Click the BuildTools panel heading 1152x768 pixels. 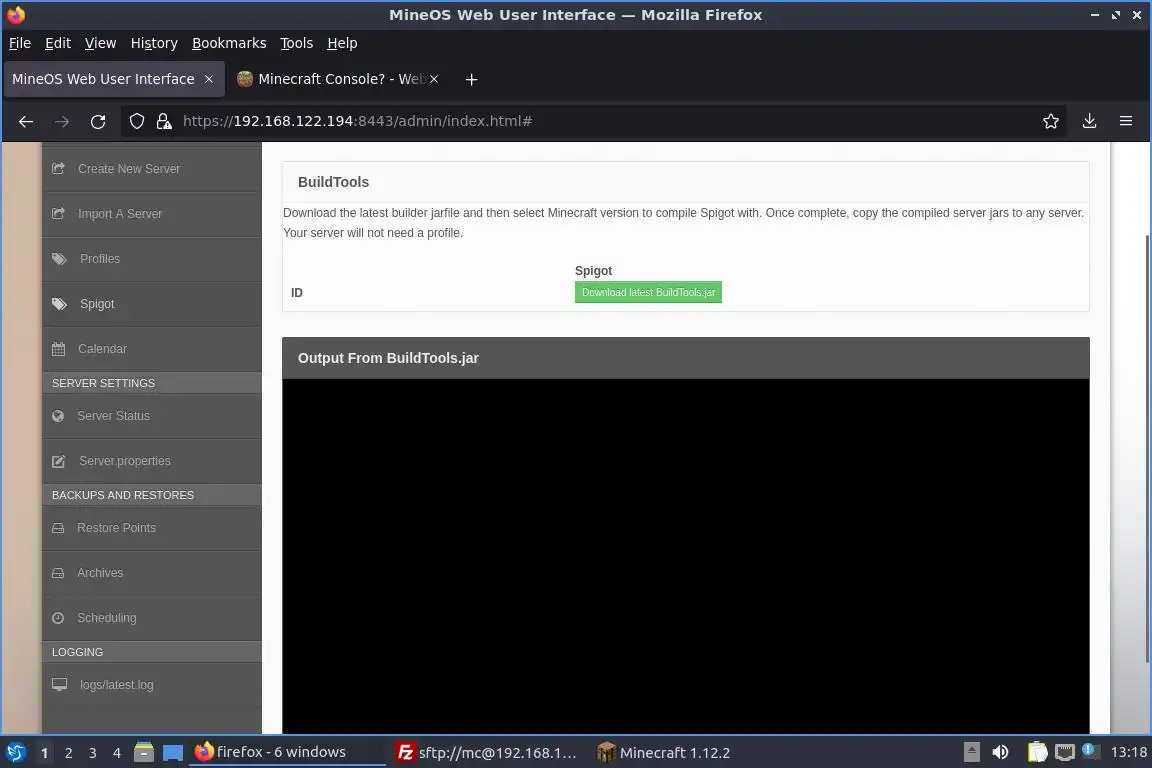(334, 182)
